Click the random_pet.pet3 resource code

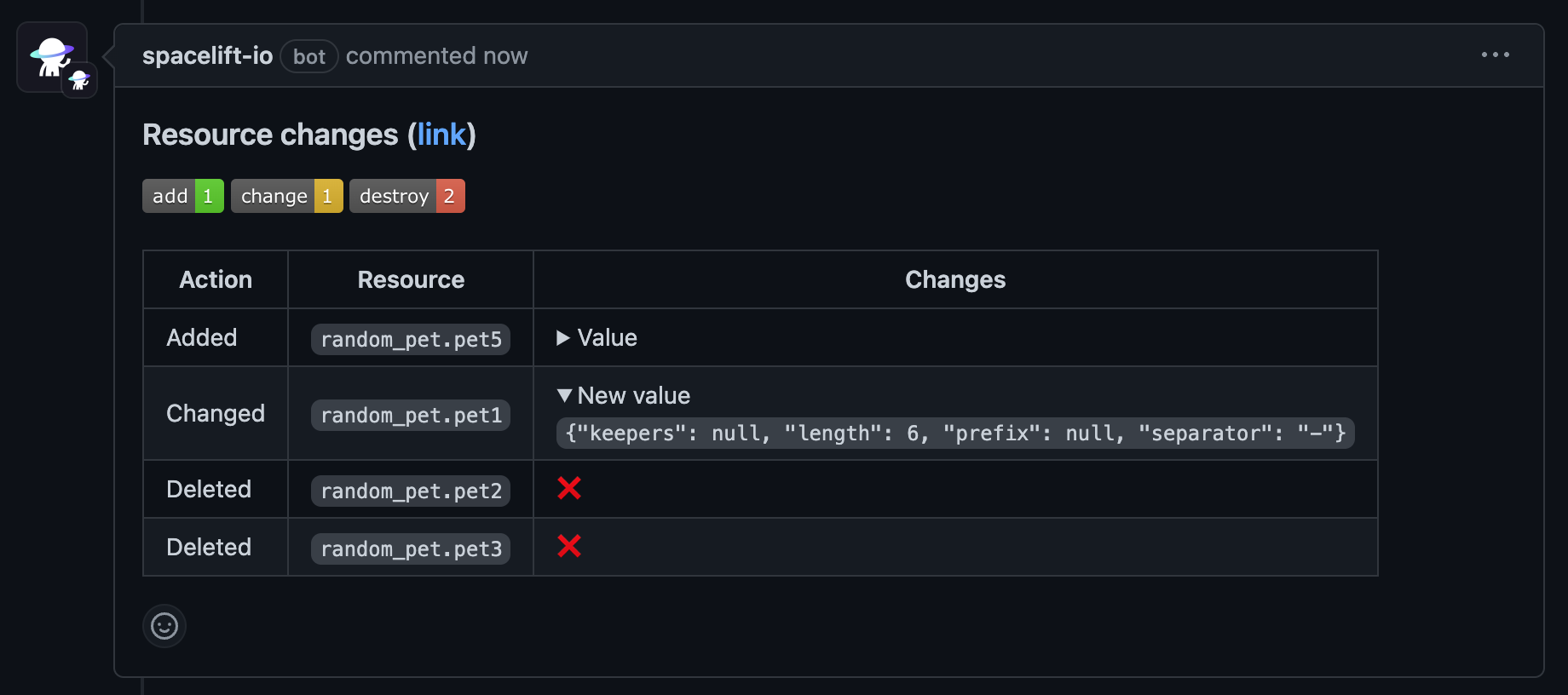(x=411, y=549)
